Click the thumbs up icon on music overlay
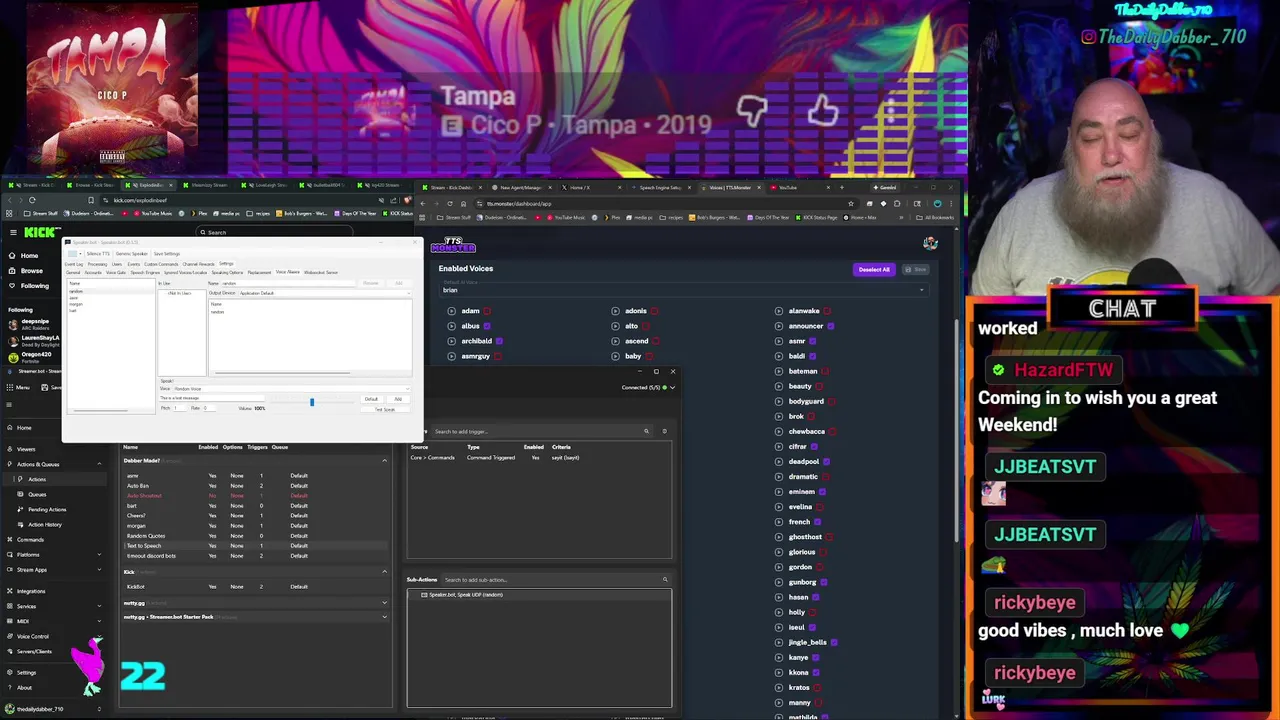The width and height of the screenshot is (1280, 720). (823, 109)
